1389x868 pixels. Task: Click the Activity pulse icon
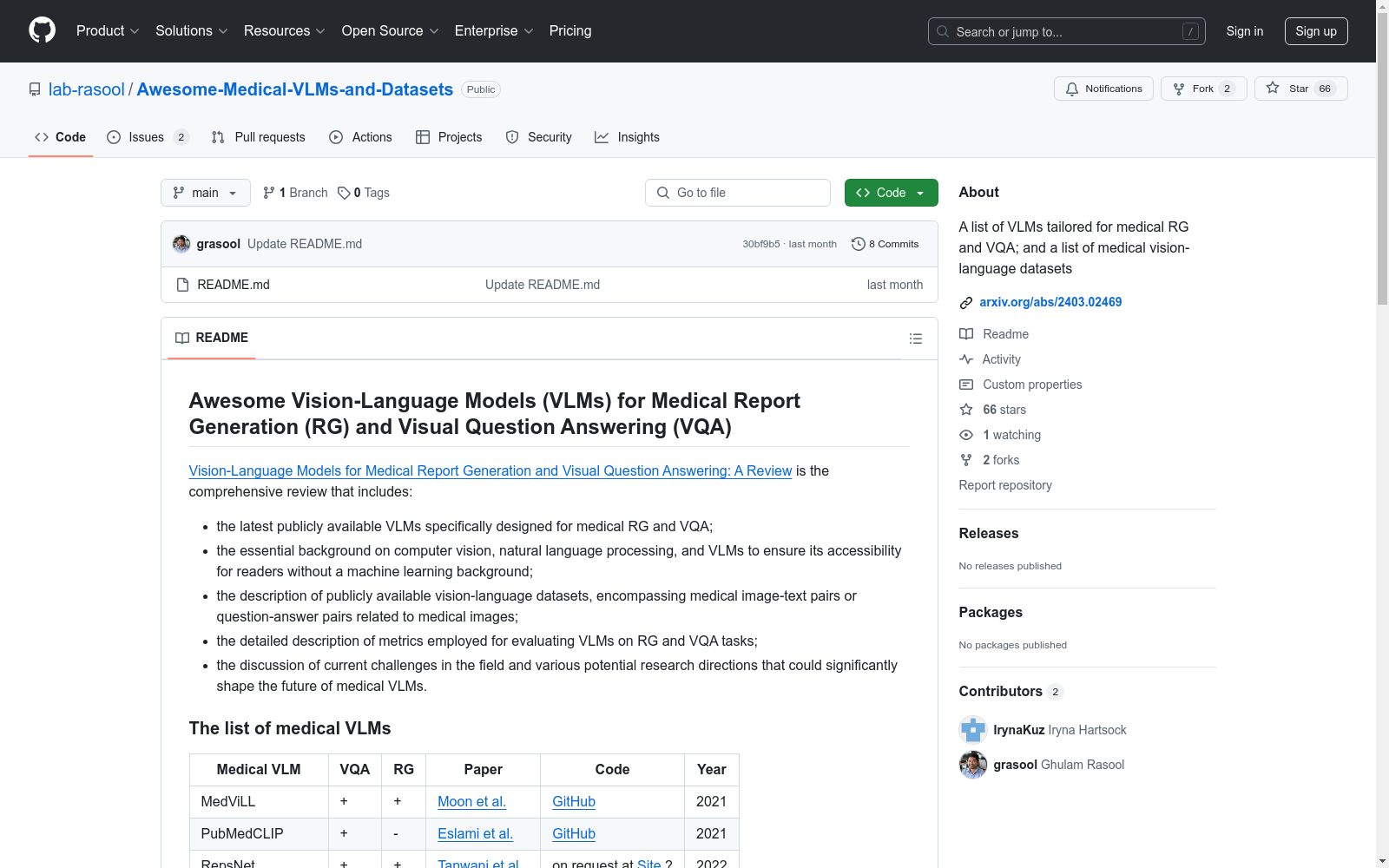pos(966,359)
